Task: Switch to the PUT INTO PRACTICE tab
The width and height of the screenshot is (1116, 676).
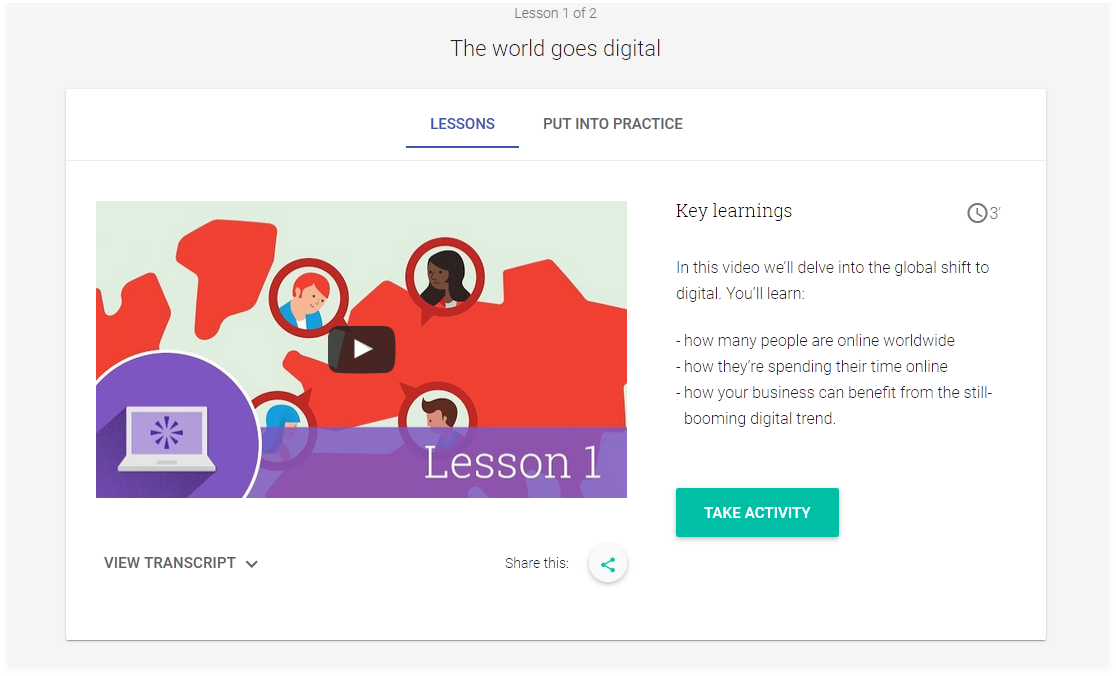Action: point(613,124)
